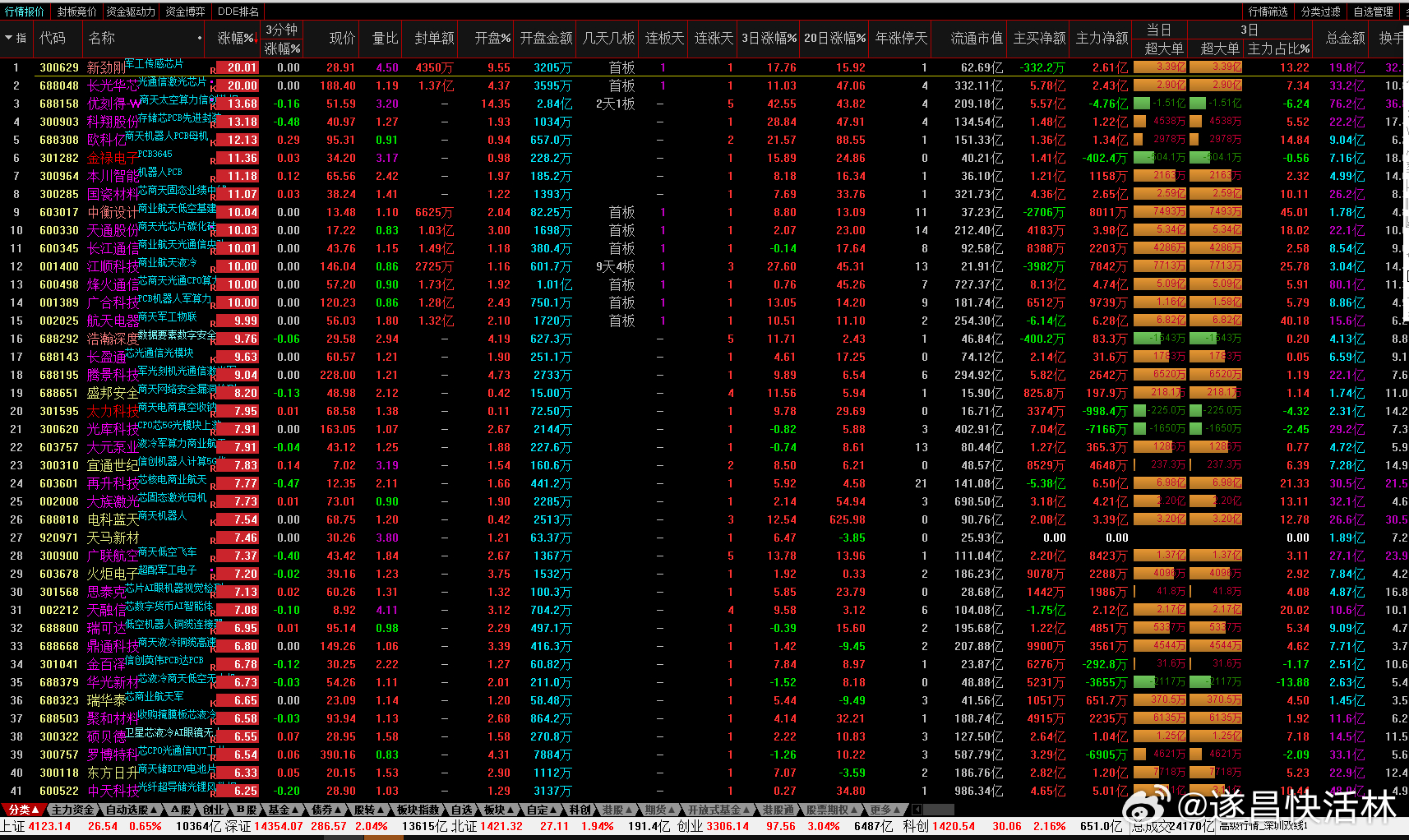Click 创业 index value 3306.14
Image resolution: width=1409 pixels, height=840 pixels.
click(x=728, y=826)
